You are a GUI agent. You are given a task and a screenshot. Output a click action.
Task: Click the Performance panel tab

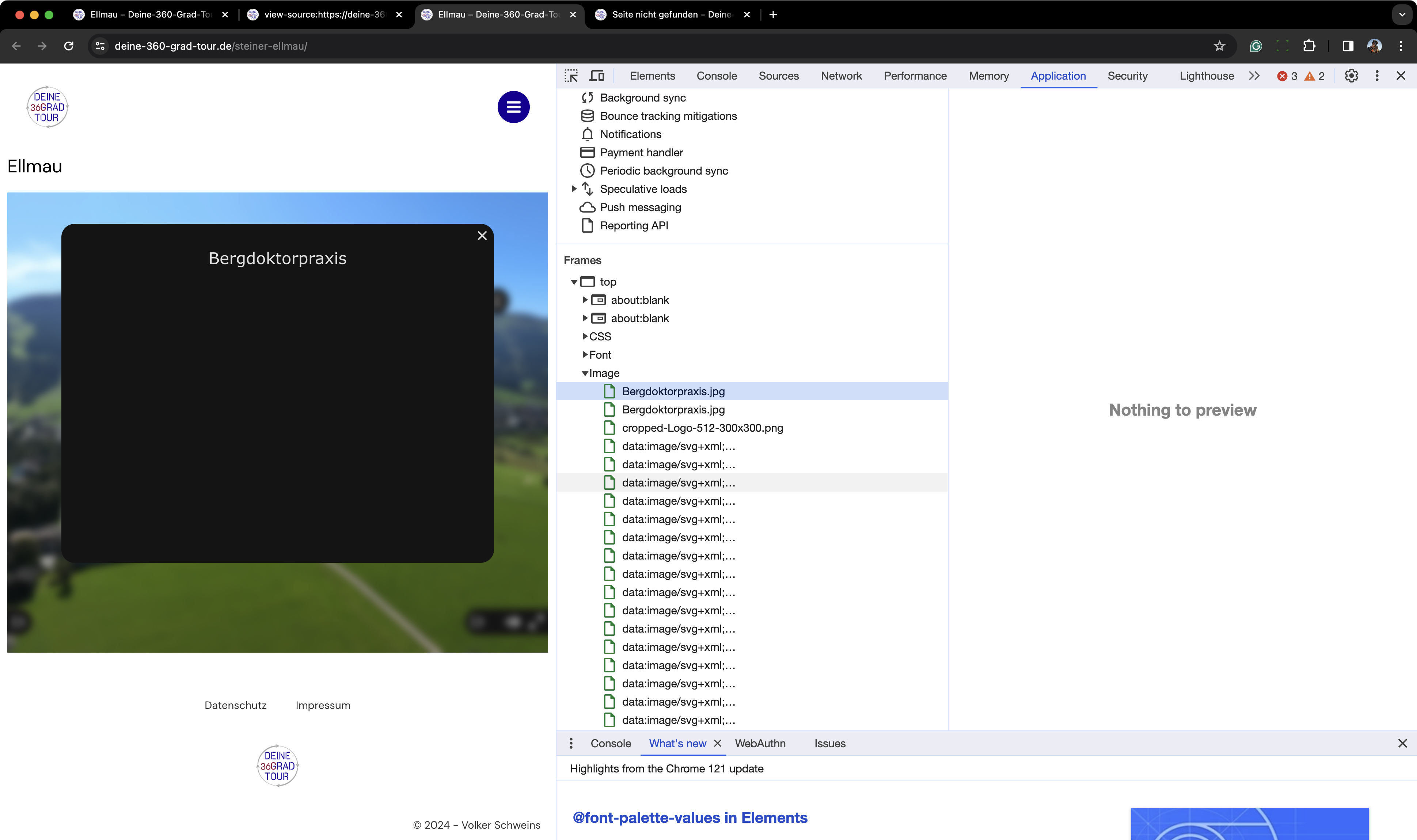[x=914, y=75]
